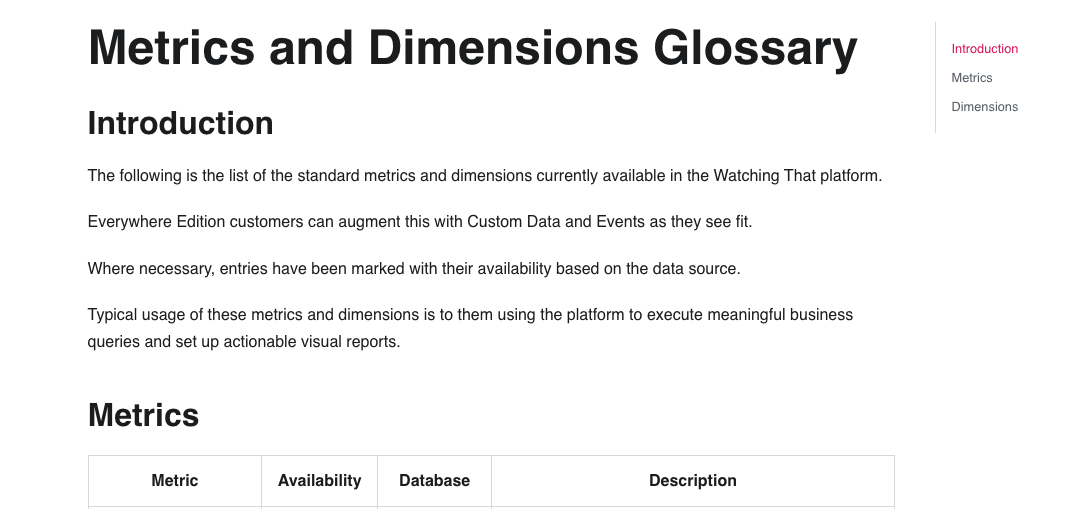Select the Availability column header
This screenshot has height=509, width=1076.
[x=319, y=481]
